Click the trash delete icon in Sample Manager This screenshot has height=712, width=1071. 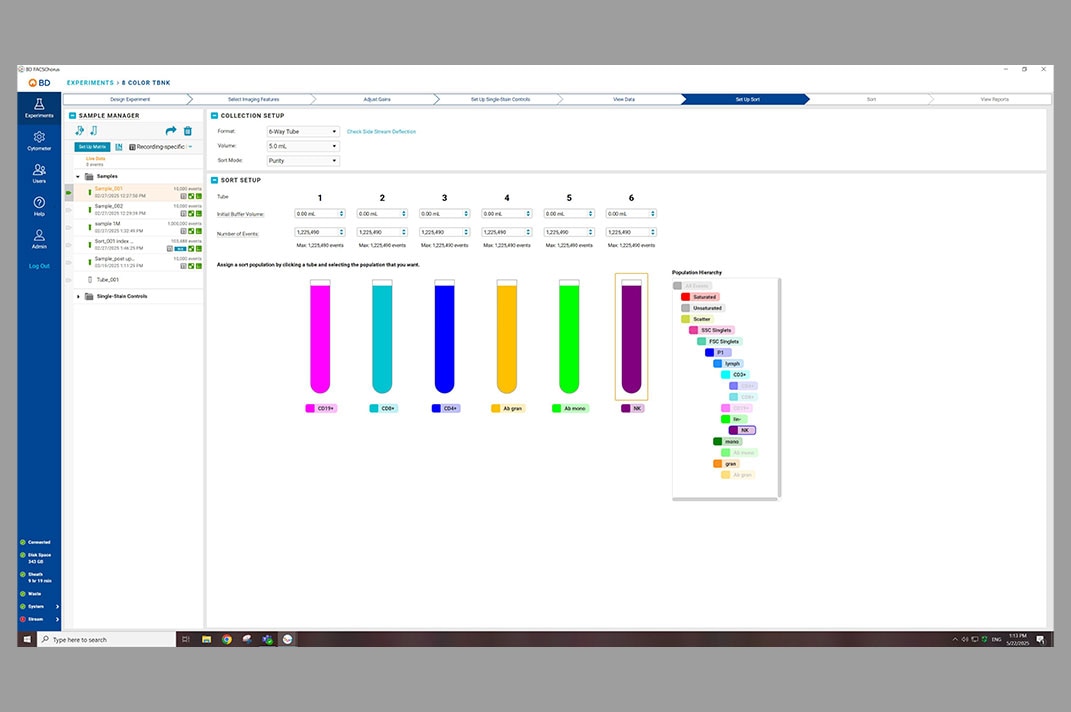tap(188, 131)
